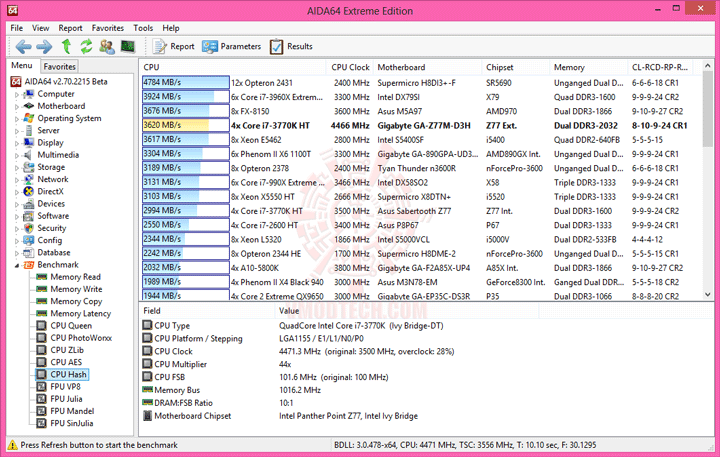This screenshot has width=720, height=457.
Task: Expand the Software tree node arrow
Action: pos(17,216)
